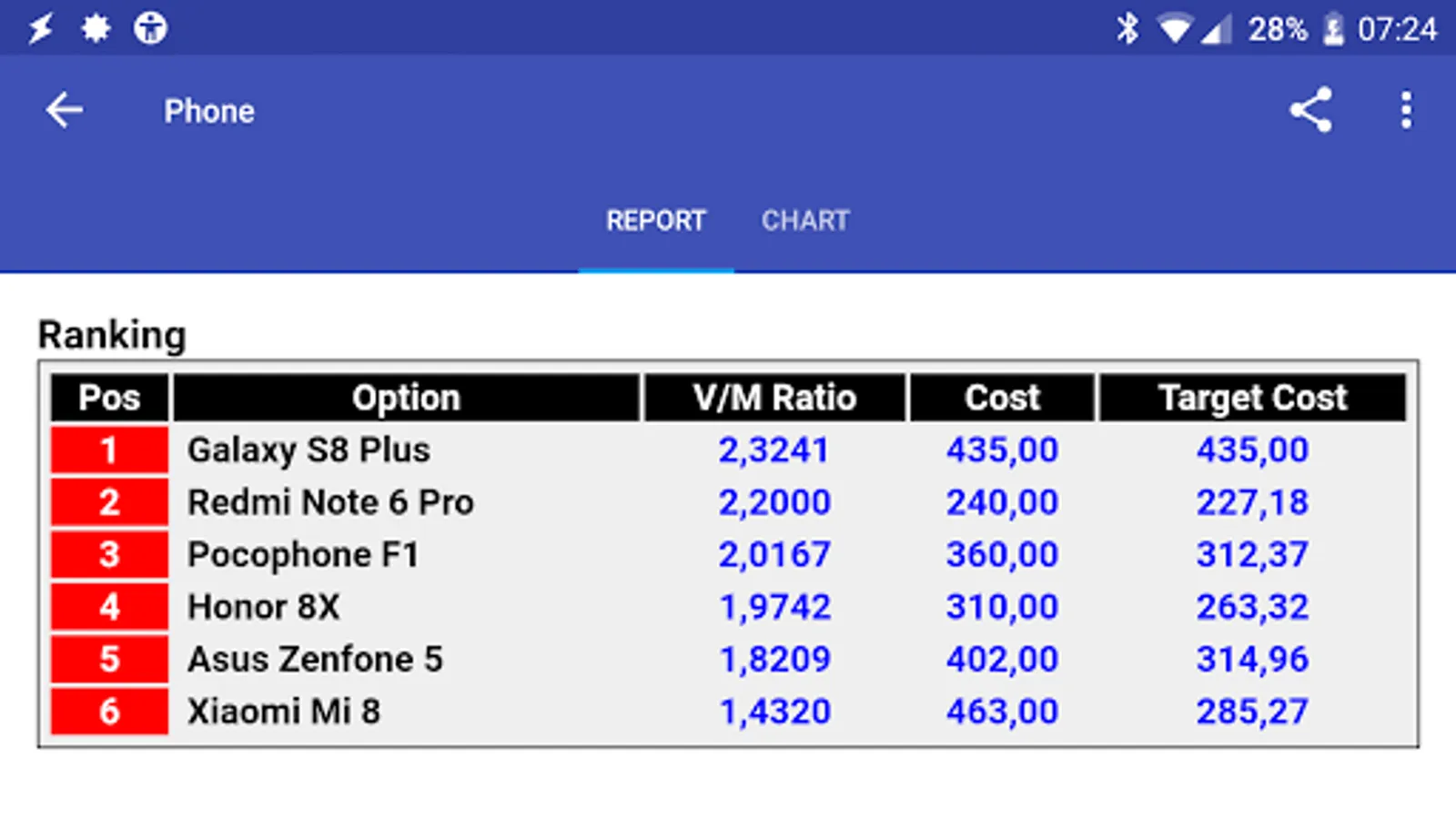Viewport: 1456px width, 819px height.
Task: Tap the back arrow icon
Action: 65,110
